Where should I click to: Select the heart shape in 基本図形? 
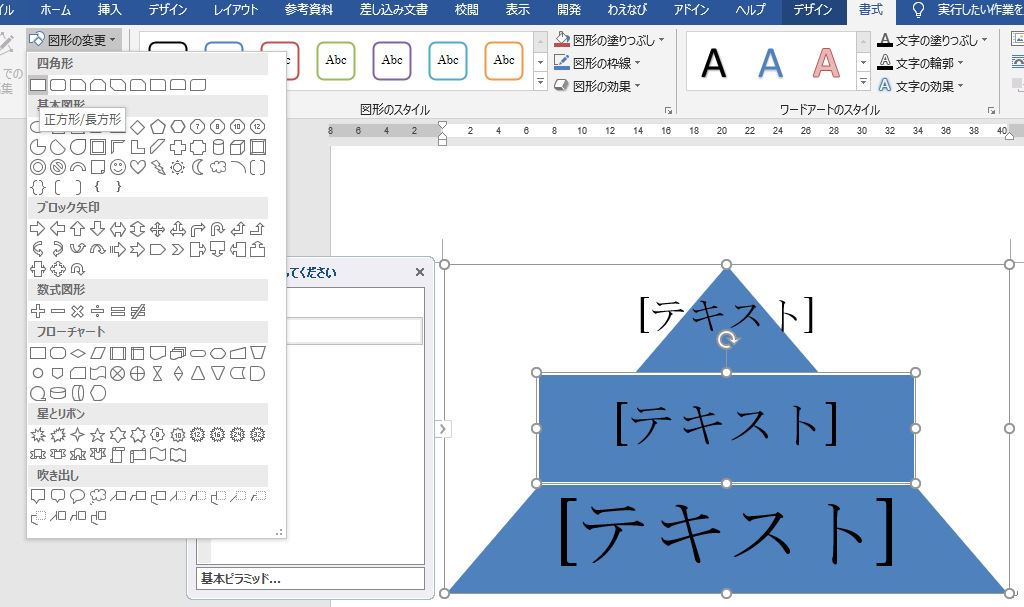[137, 167]
